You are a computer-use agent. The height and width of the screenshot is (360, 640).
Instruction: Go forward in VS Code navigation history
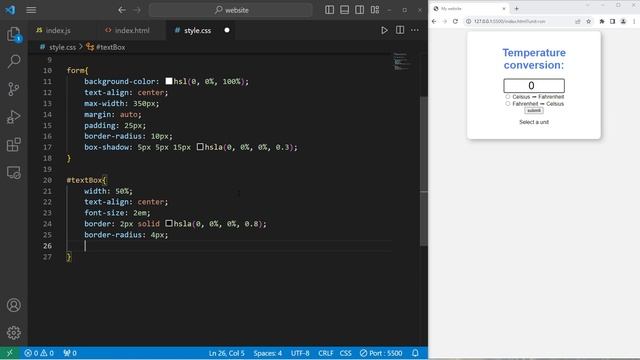(x=137, y=10)
